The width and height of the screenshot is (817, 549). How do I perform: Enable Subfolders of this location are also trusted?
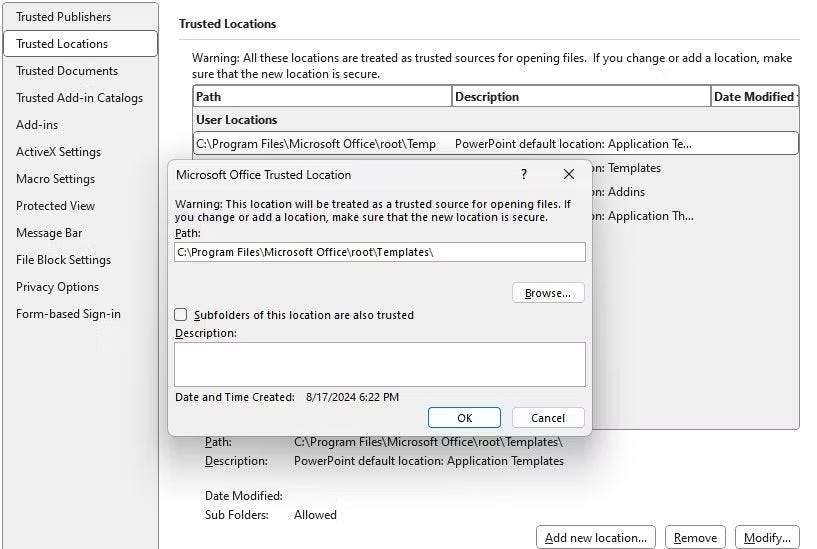(181, 315)
